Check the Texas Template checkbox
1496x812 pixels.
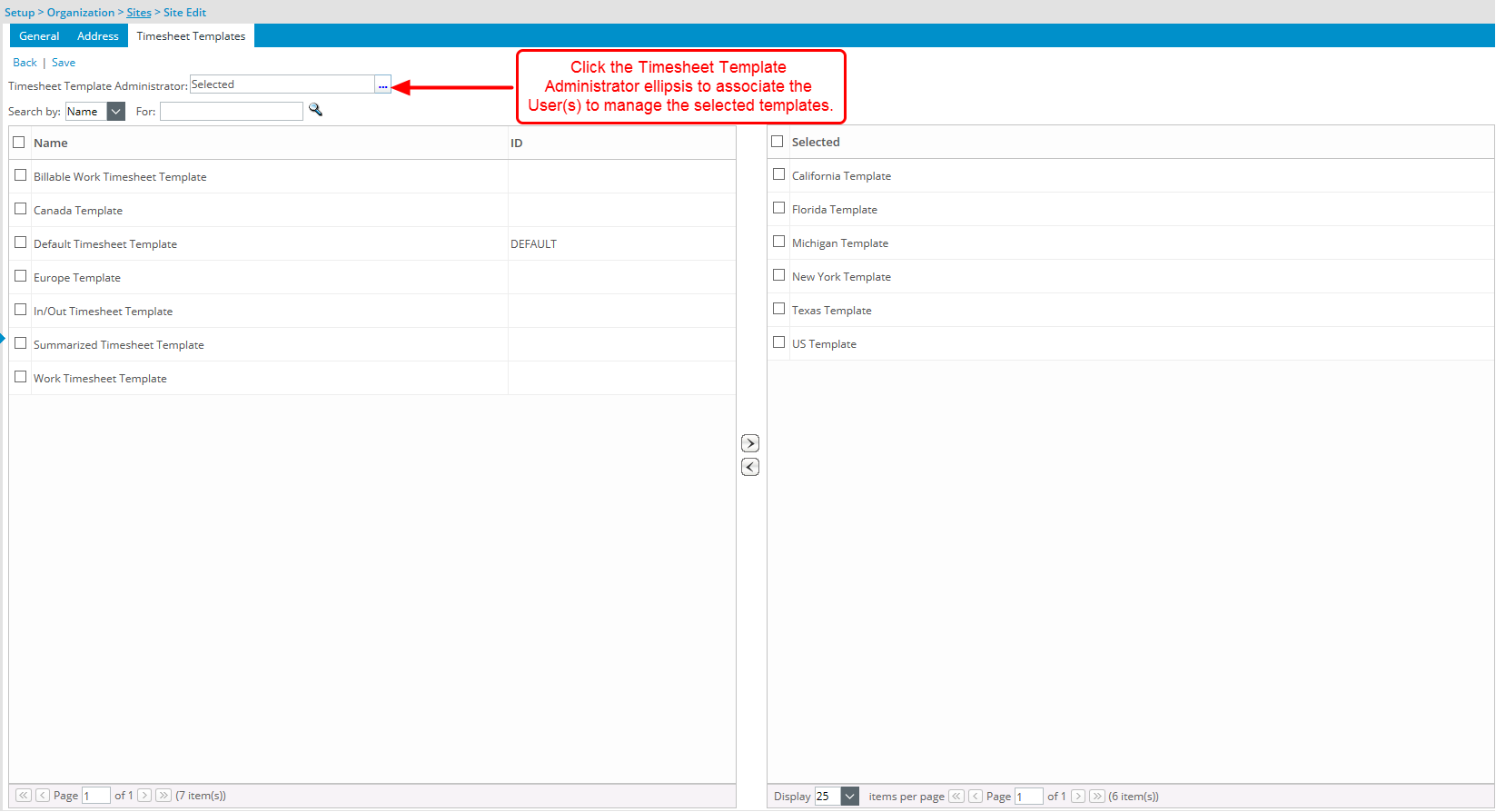pos(778,309)
